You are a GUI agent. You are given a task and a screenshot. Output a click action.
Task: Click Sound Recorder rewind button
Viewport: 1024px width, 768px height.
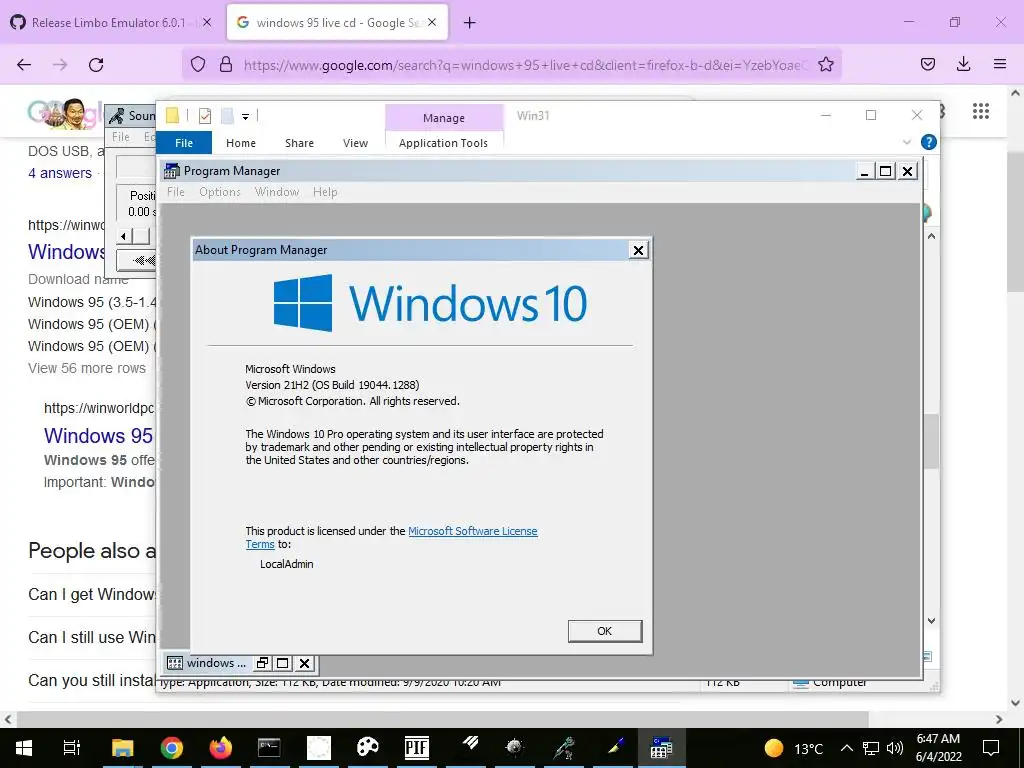[137, 260]
